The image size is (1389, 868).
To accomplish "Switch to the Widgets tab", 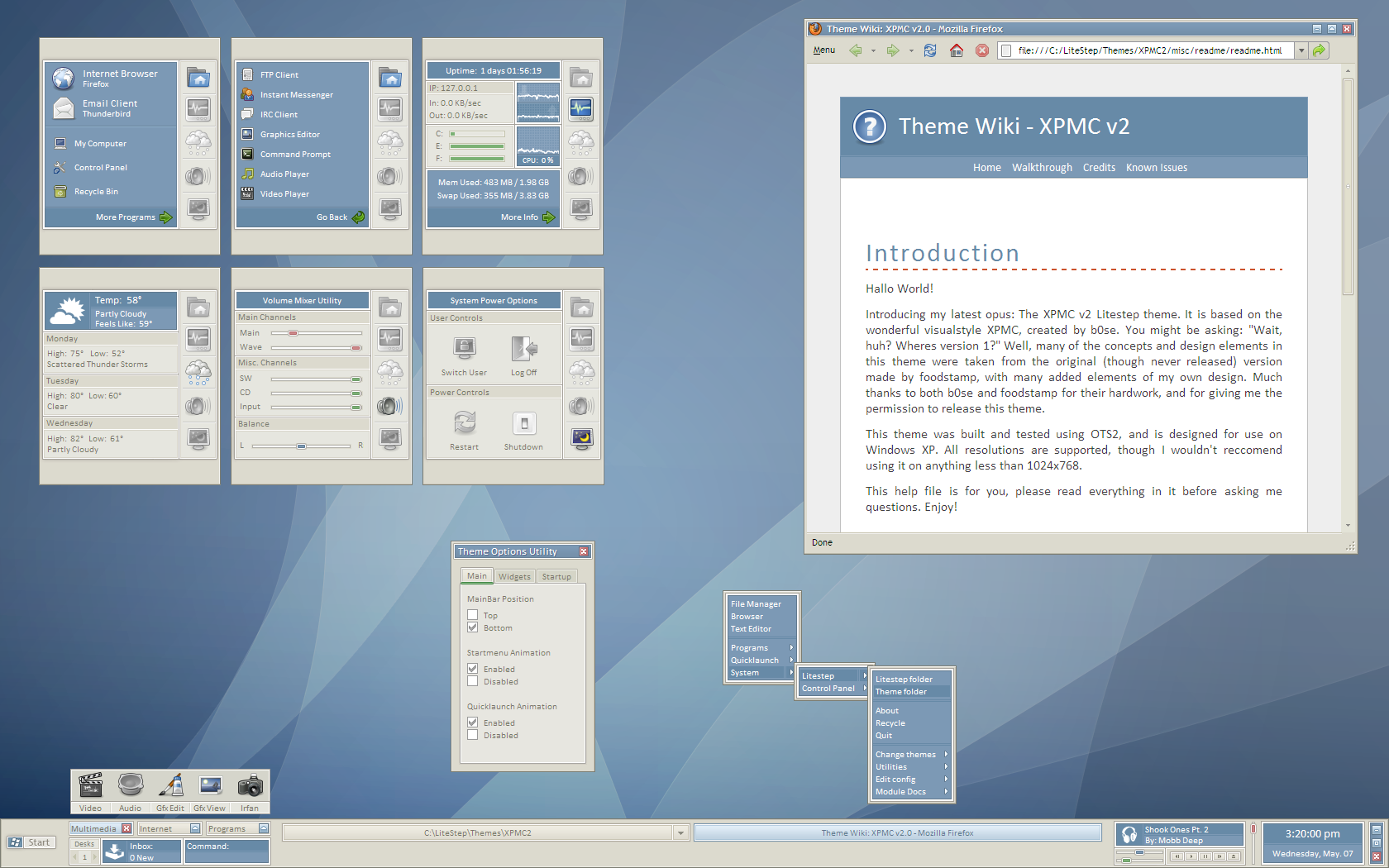I will 514,576.
